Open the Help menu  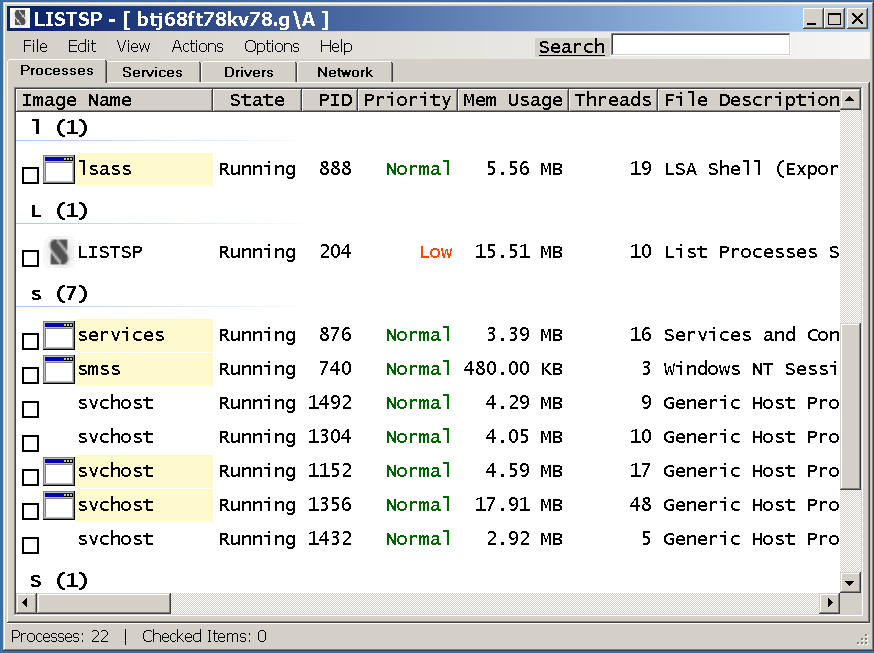[336, 46]
